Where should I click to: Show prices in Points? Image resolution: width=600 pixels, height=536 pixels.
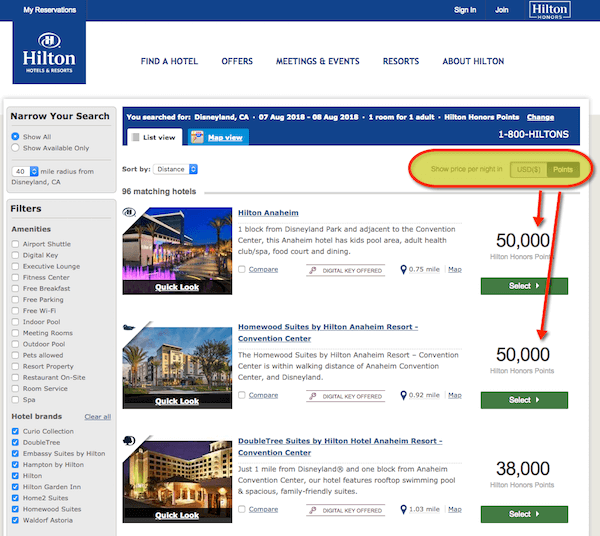(563, 169)
